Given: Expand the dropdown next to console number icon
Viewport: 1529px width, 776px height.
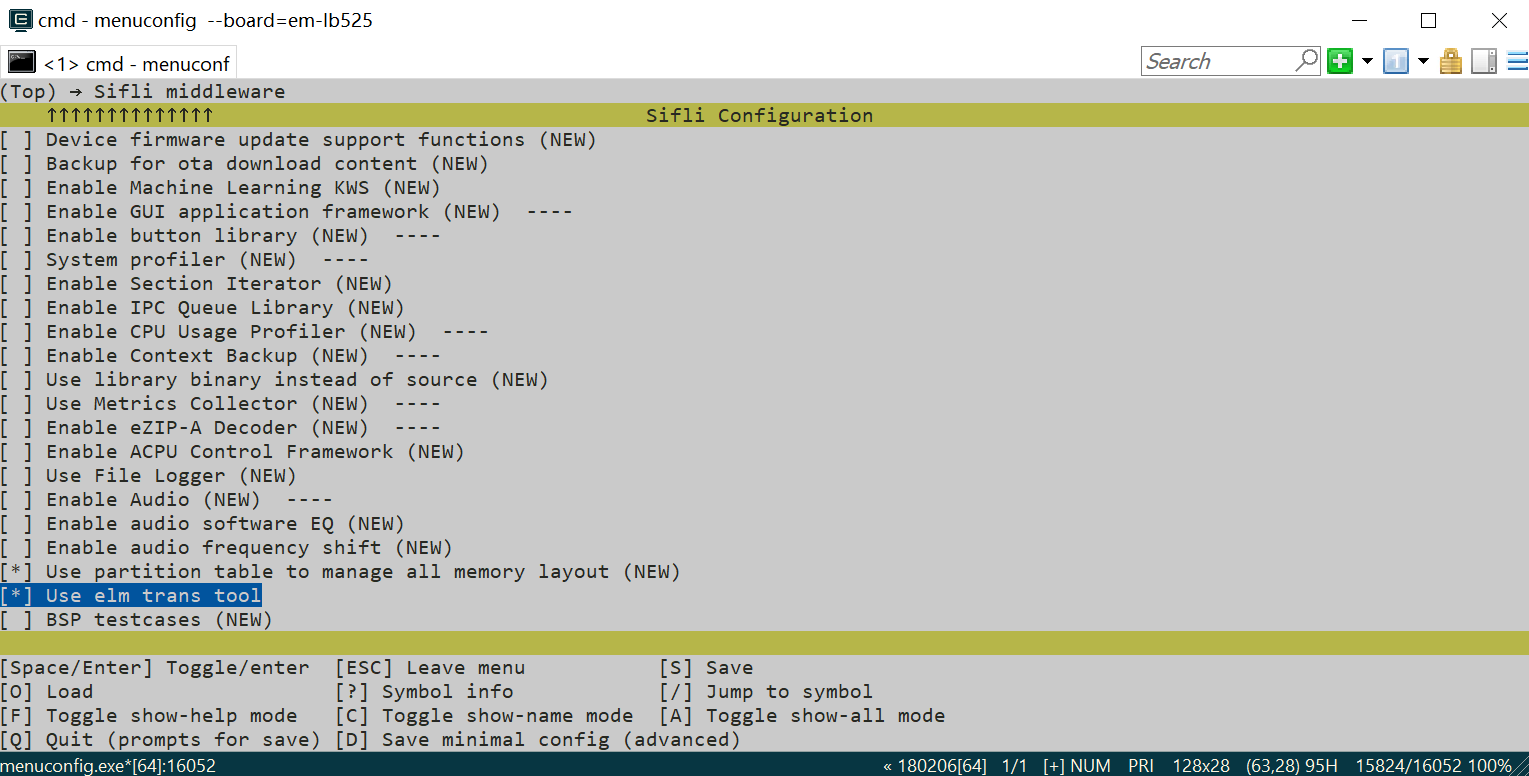Looking at the screenshot, I should click(x=1423, y=62).
